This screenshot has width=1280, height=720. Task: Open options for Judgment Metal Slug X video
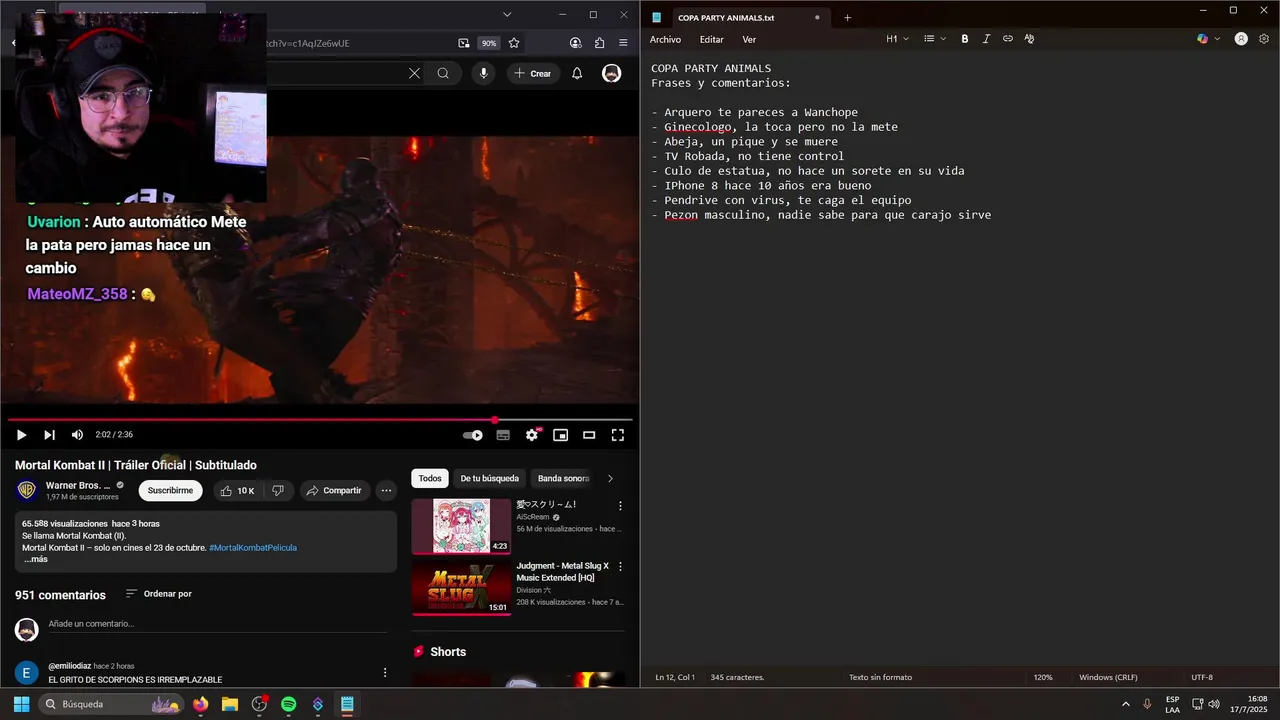(620, 567)
